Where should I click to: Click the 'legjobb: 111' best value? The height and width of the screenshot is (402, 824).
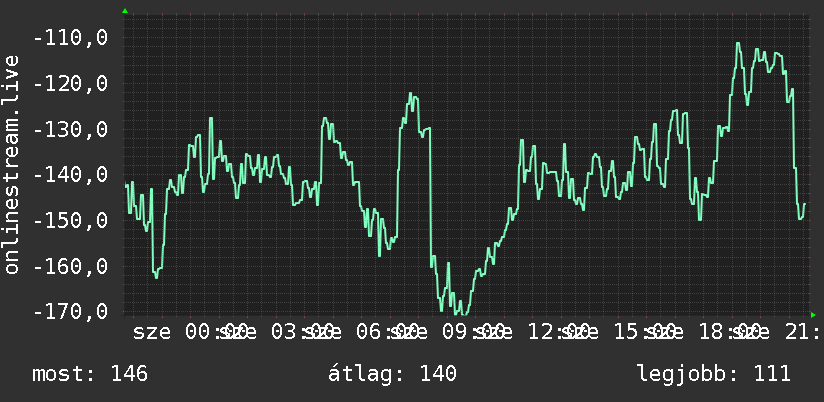(x=714, y=374)
